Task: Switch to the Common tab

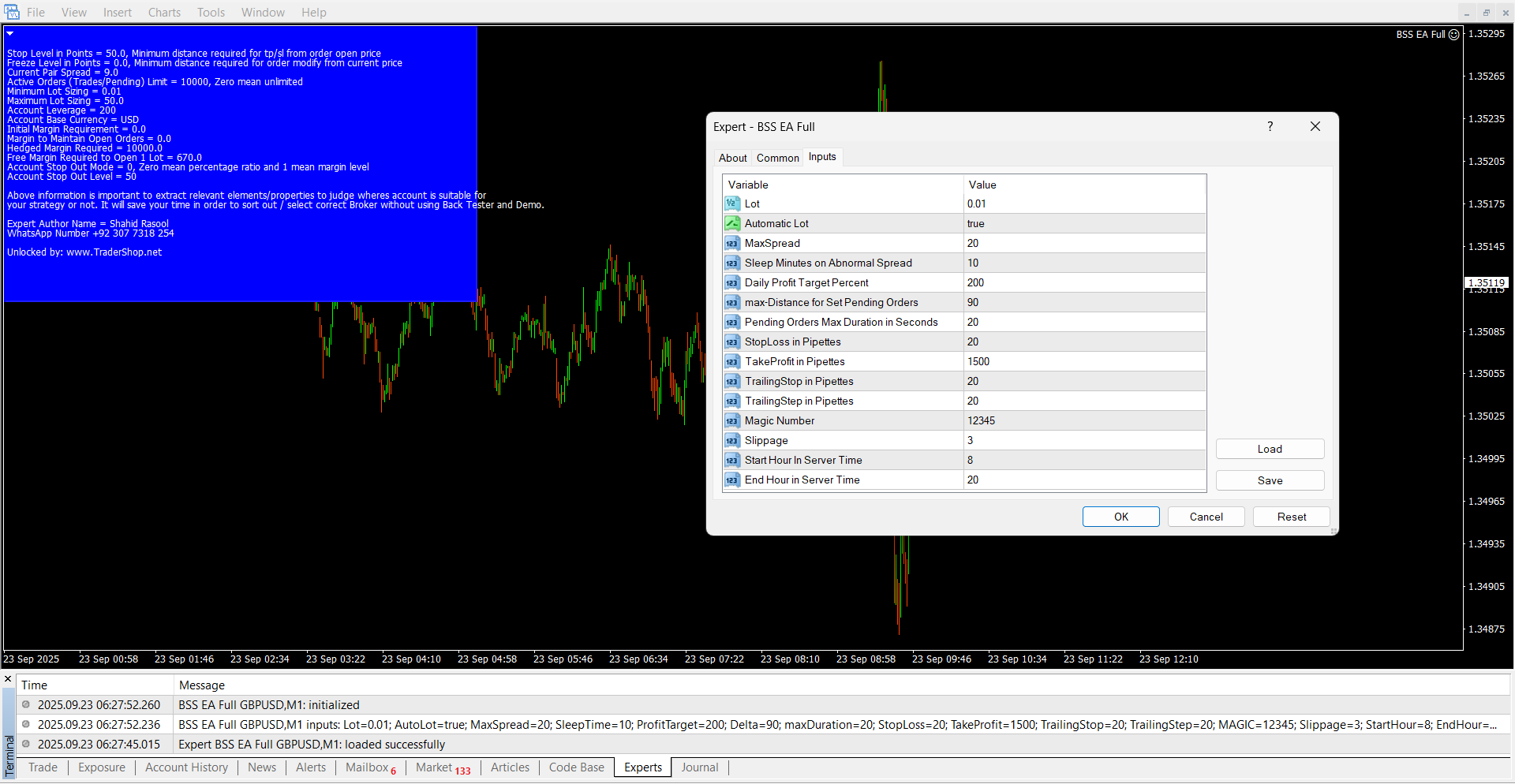Action: pos(777,158)
